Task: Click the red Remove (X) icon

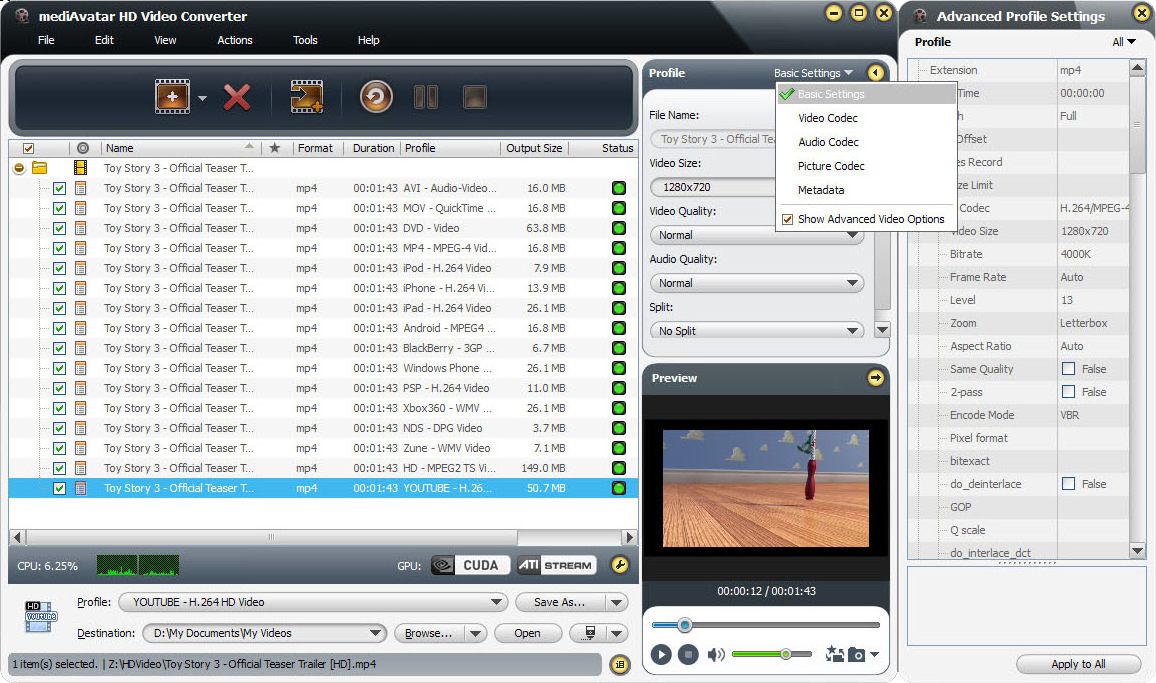Action: (237, 97)
